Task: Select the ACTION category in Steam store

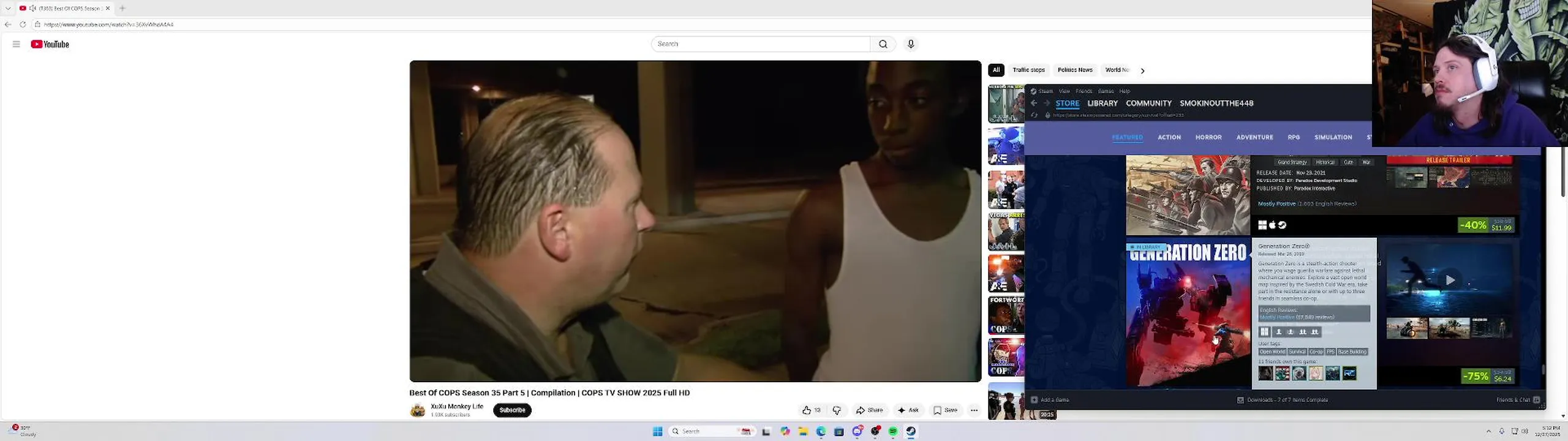Action: 1169,137
